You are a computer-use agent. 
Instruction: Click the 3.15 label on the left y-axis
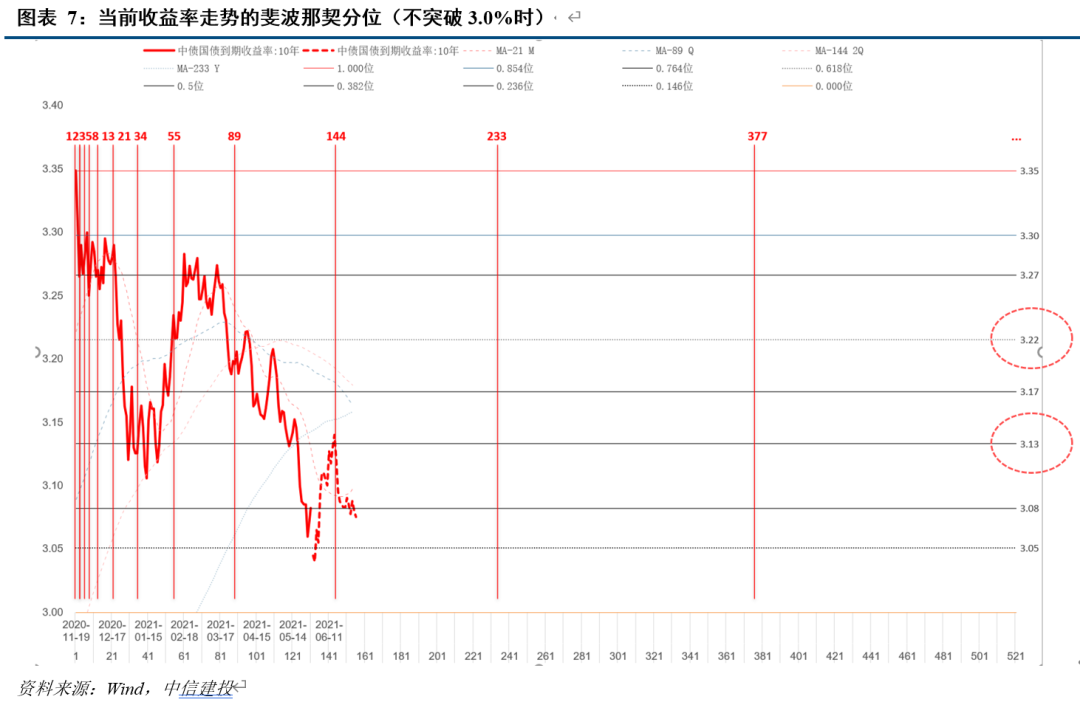pyautogui.click(x=52, y=422)
